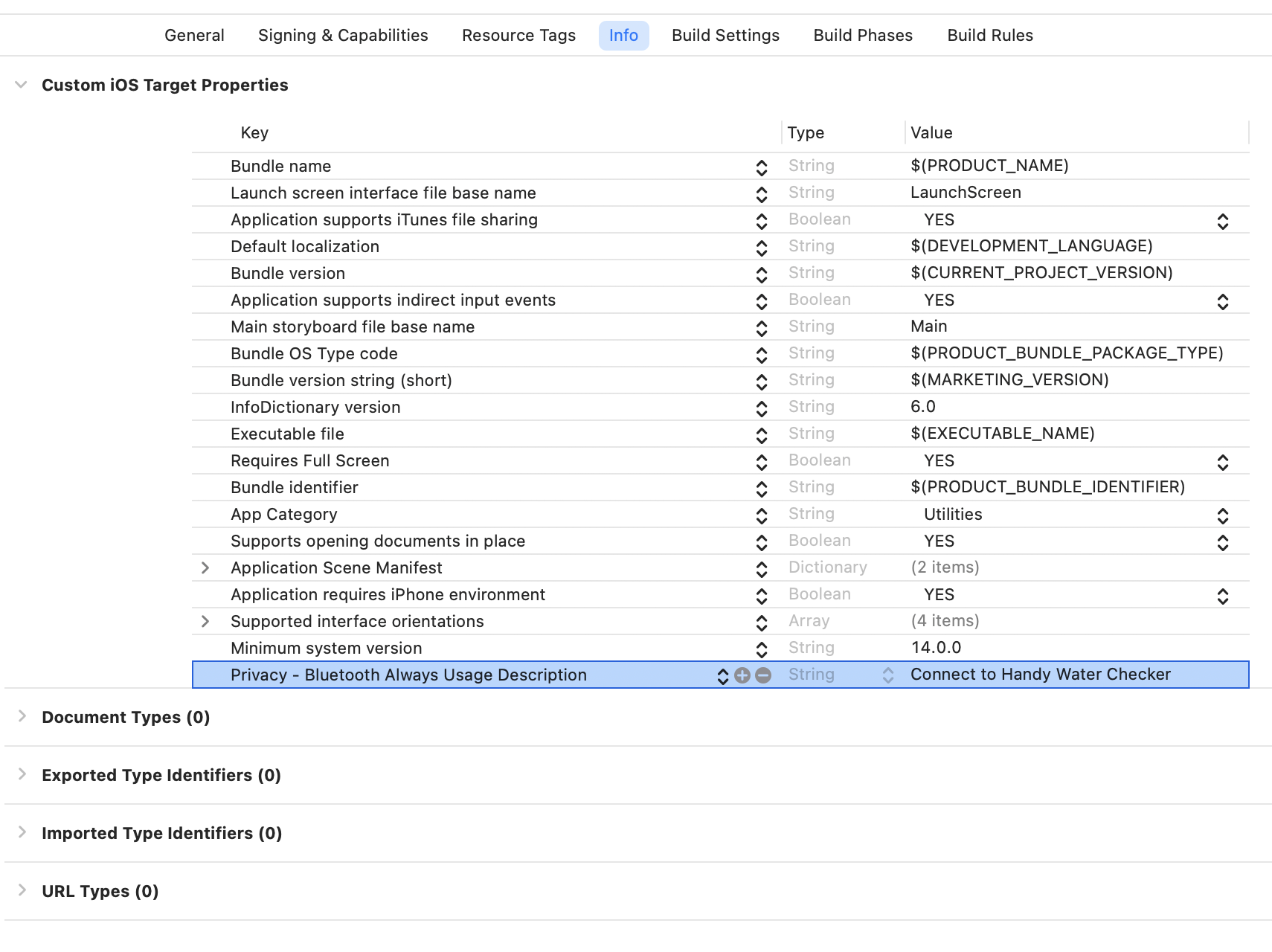Open the General tab
1272x952 pixels.
coord(194,36)
